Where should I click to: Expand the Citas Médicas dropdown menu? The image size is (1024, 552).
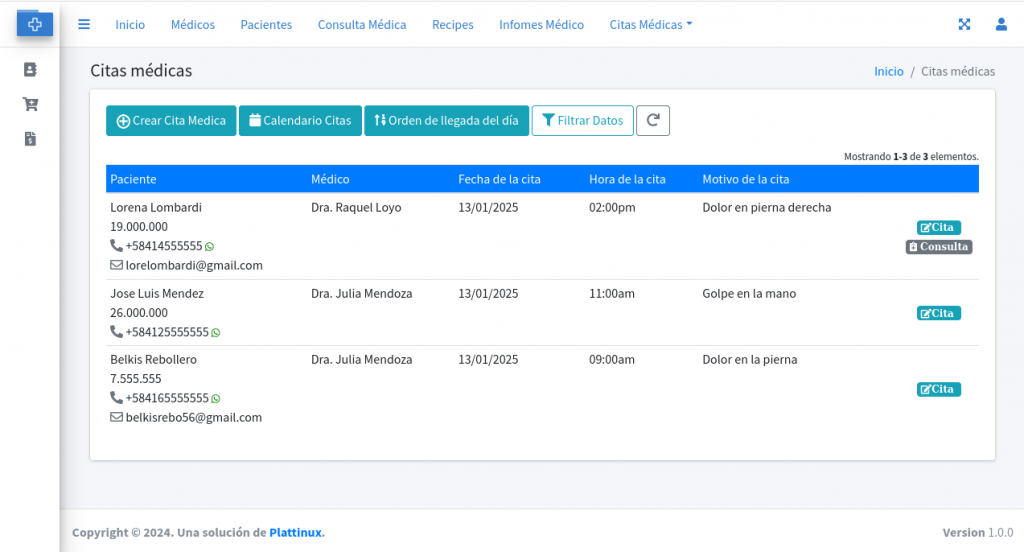(x=650, y=25)
